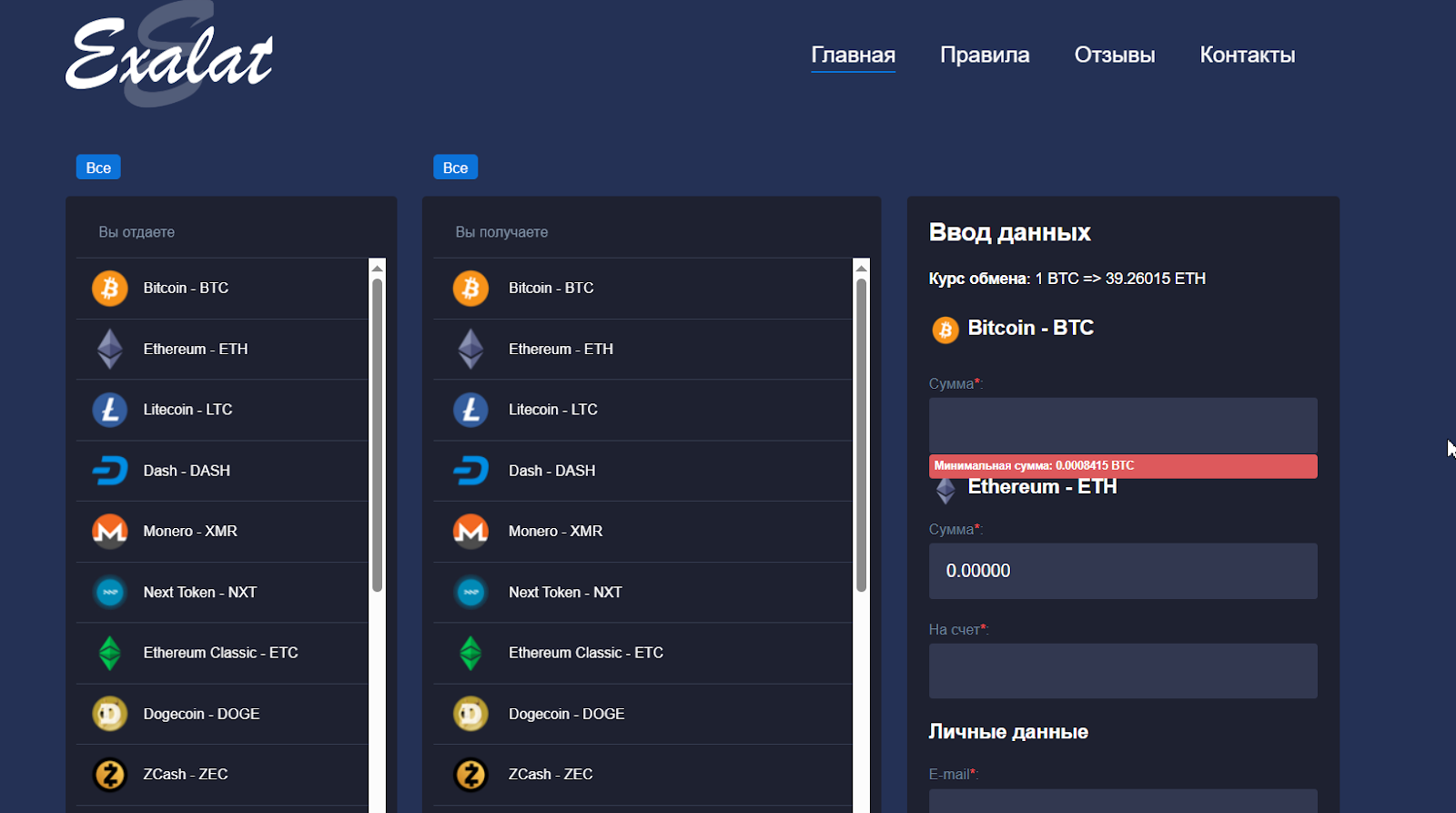Click the ZCash icon in the "Вы получаете" list
The image size is (1456, 813).
pyautogui.click(x=470, y=775)
